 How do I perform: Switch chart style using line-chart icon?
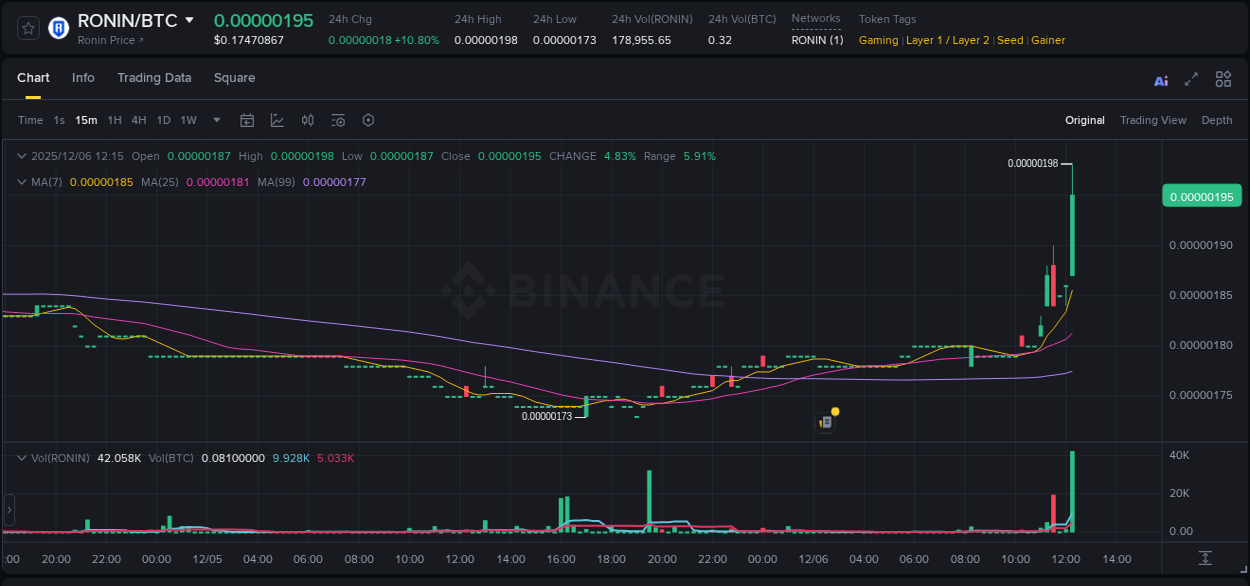click(277, 120)
